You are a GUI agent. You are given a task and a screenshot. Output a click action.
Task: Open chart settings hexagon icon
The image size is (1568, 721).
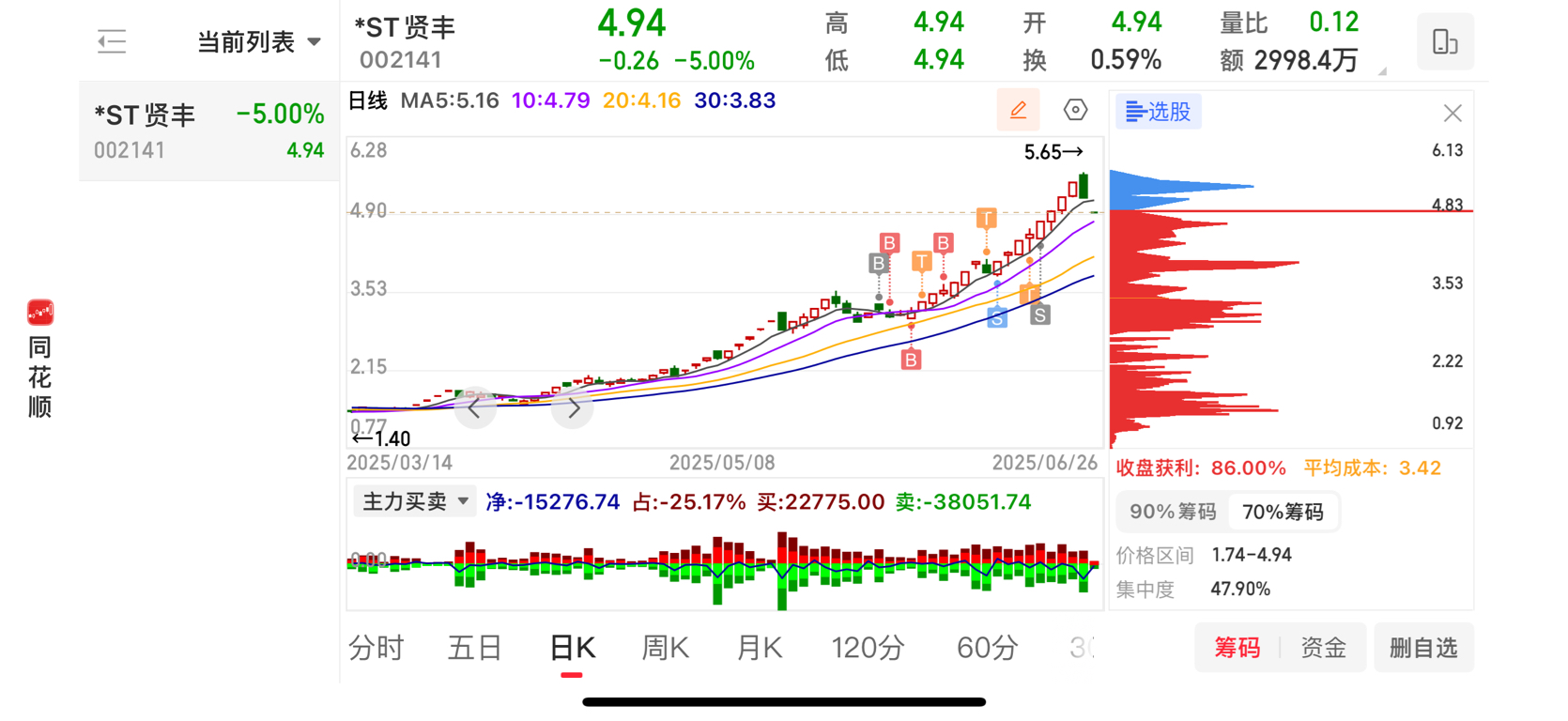tap(1075, 111)
